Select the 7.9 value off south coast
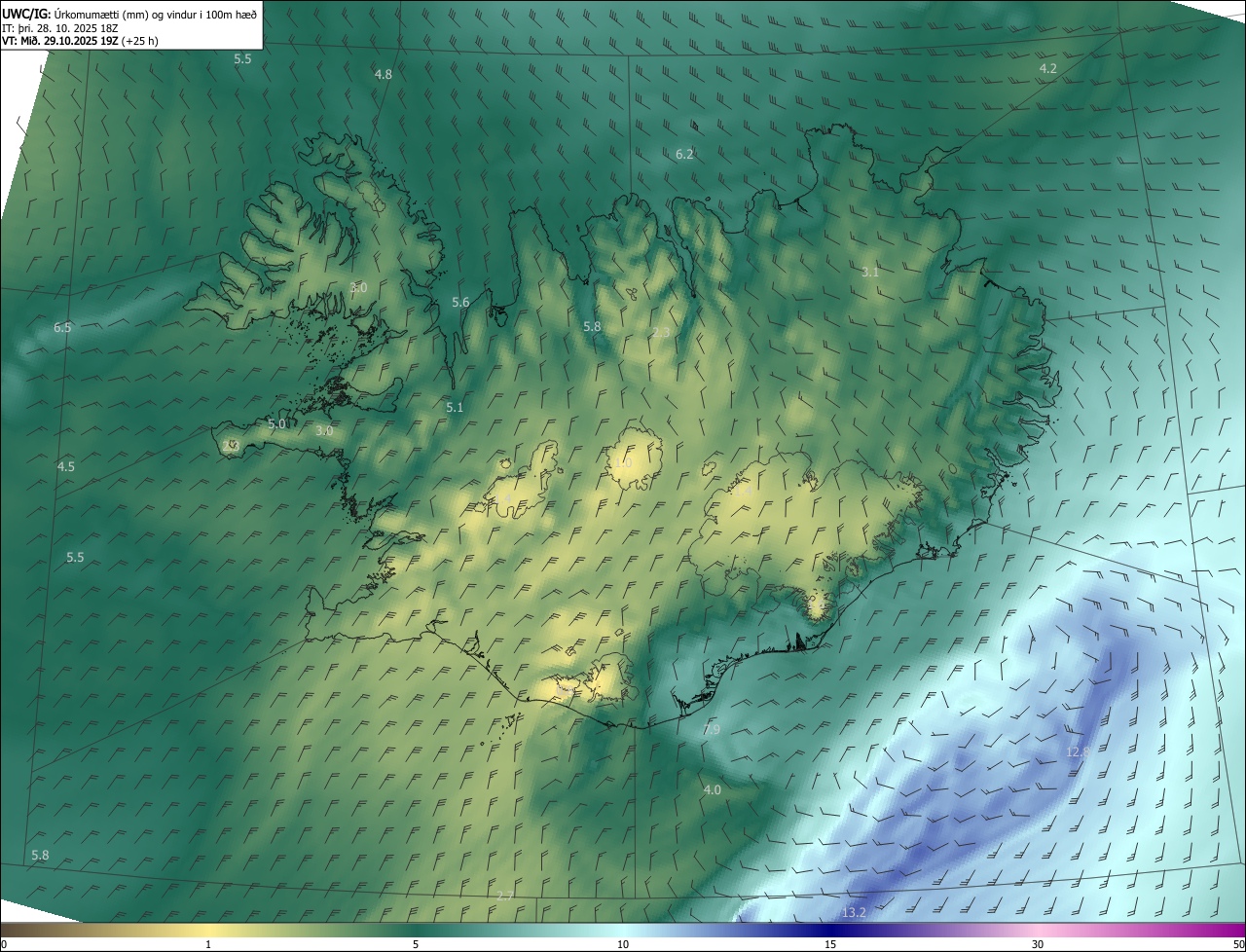The width and height of the screenshot is (1246, 952). coord(712,730)
